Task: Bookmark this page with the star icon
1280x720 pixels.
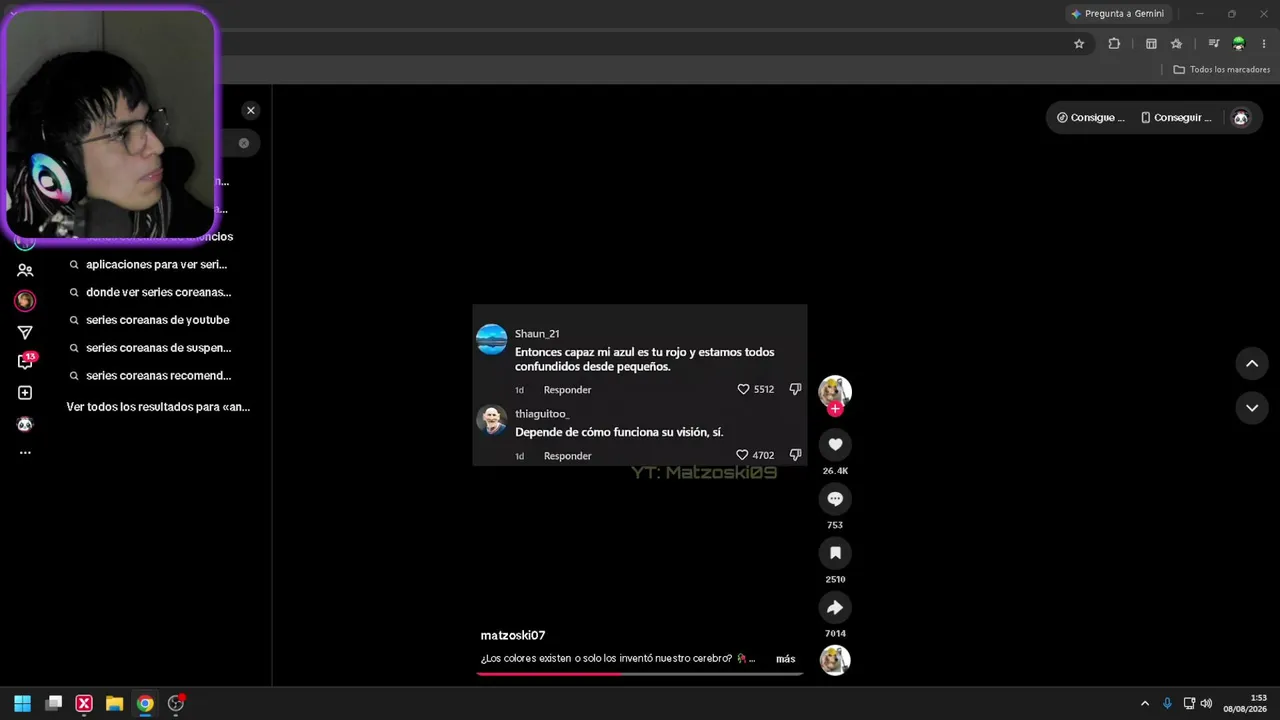Action: [1079, 44]
